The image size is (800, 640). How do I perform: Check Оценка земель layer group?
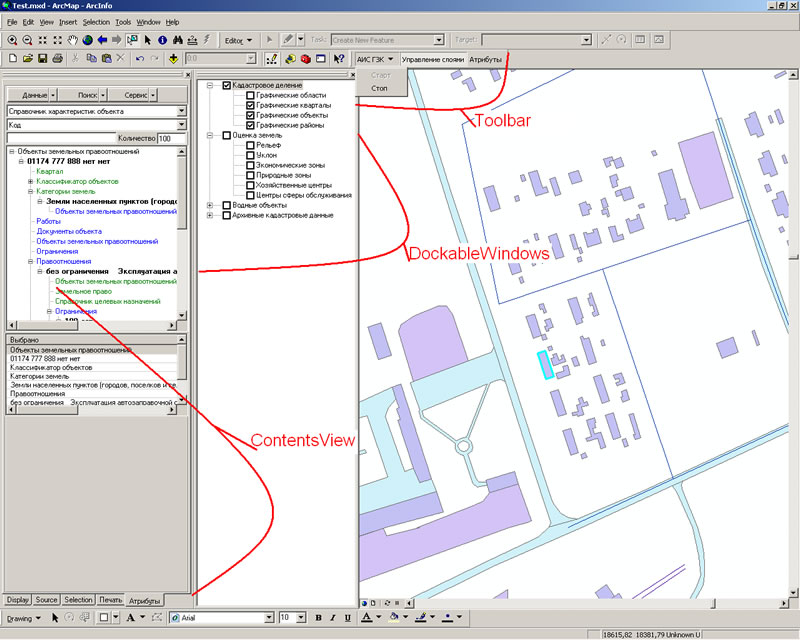[x=227, y=135]
